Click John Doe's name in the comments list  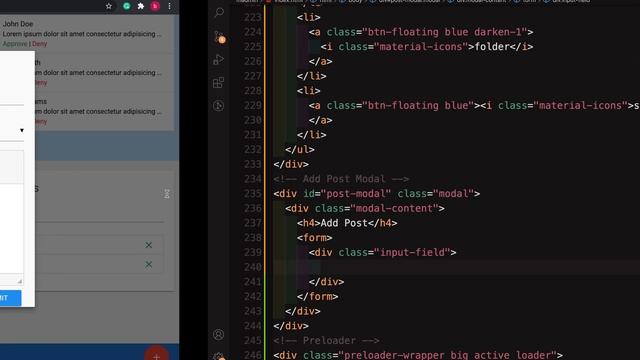point(18,24)
